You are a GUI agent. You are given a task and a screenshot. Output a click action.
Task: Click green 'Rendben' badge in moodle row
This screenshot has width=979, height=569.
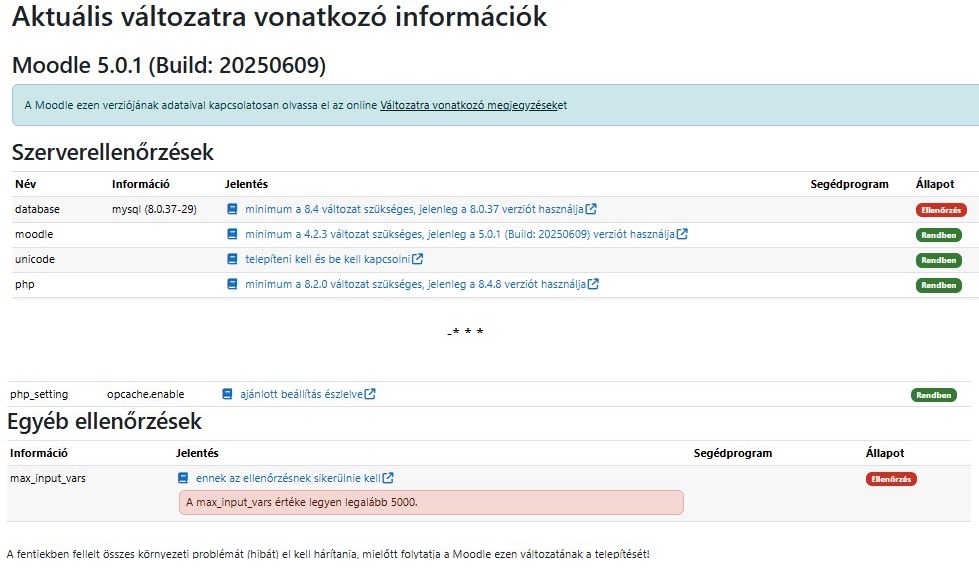(938, 235)
